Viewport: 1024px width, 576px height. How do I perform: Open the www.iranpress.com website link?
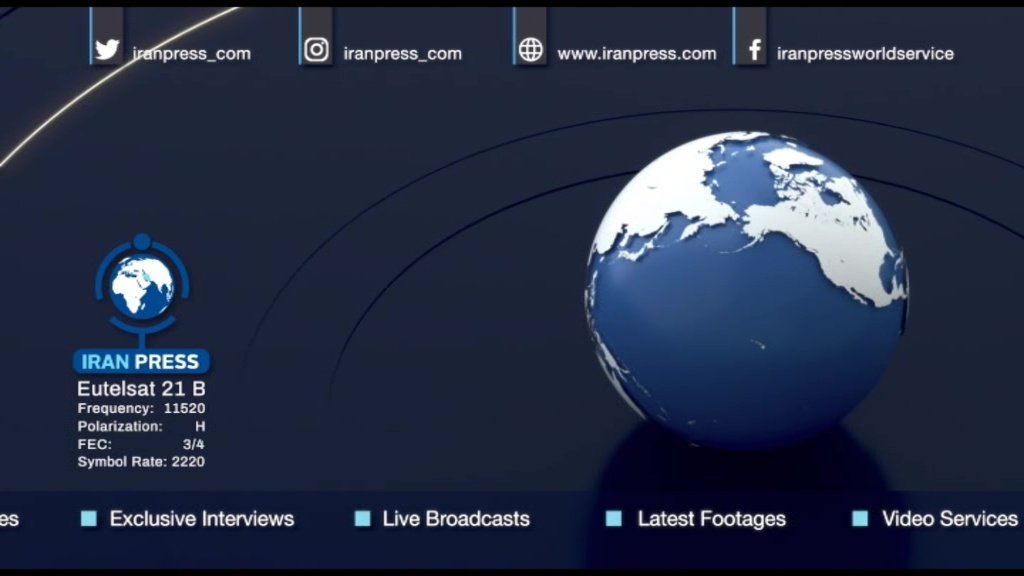[x=636, y=54]
